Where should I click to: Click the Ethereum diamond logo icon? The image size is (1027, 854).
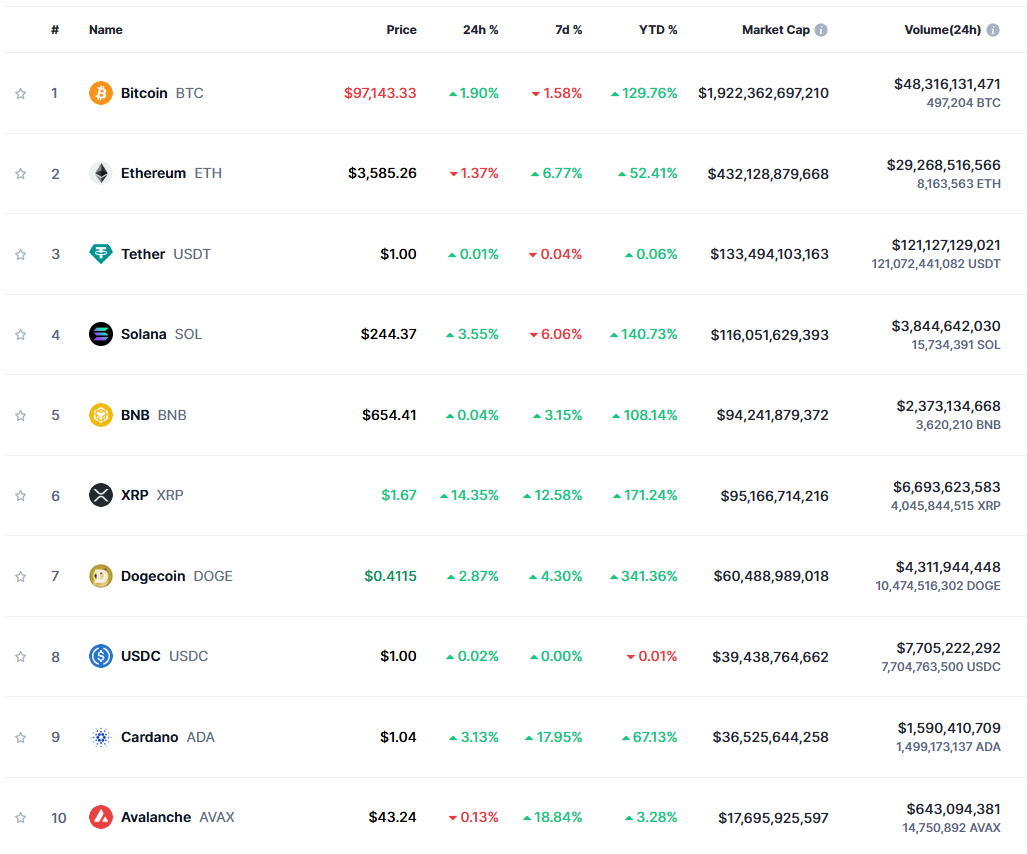[101, 174]
